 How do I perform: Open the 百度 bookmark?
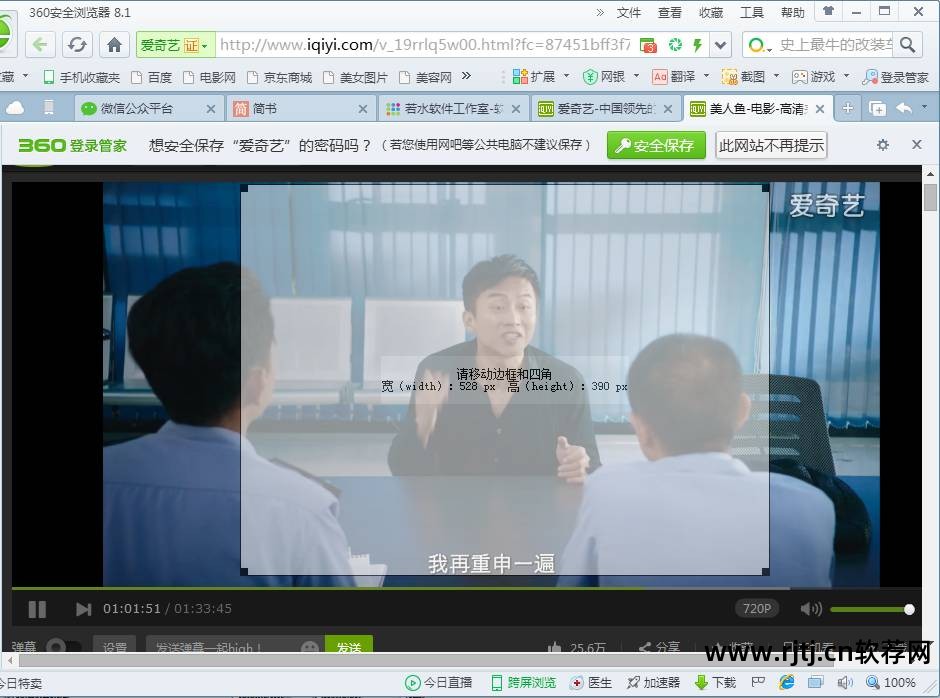click(x=151, y=77)
